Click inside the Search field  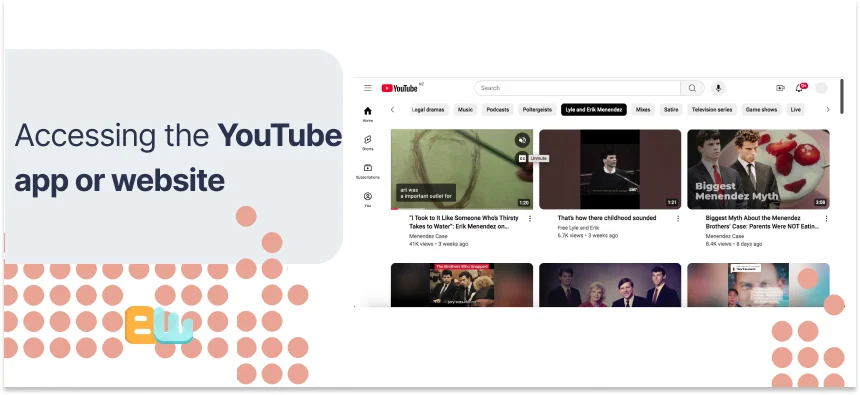click(x=578, y=88)
